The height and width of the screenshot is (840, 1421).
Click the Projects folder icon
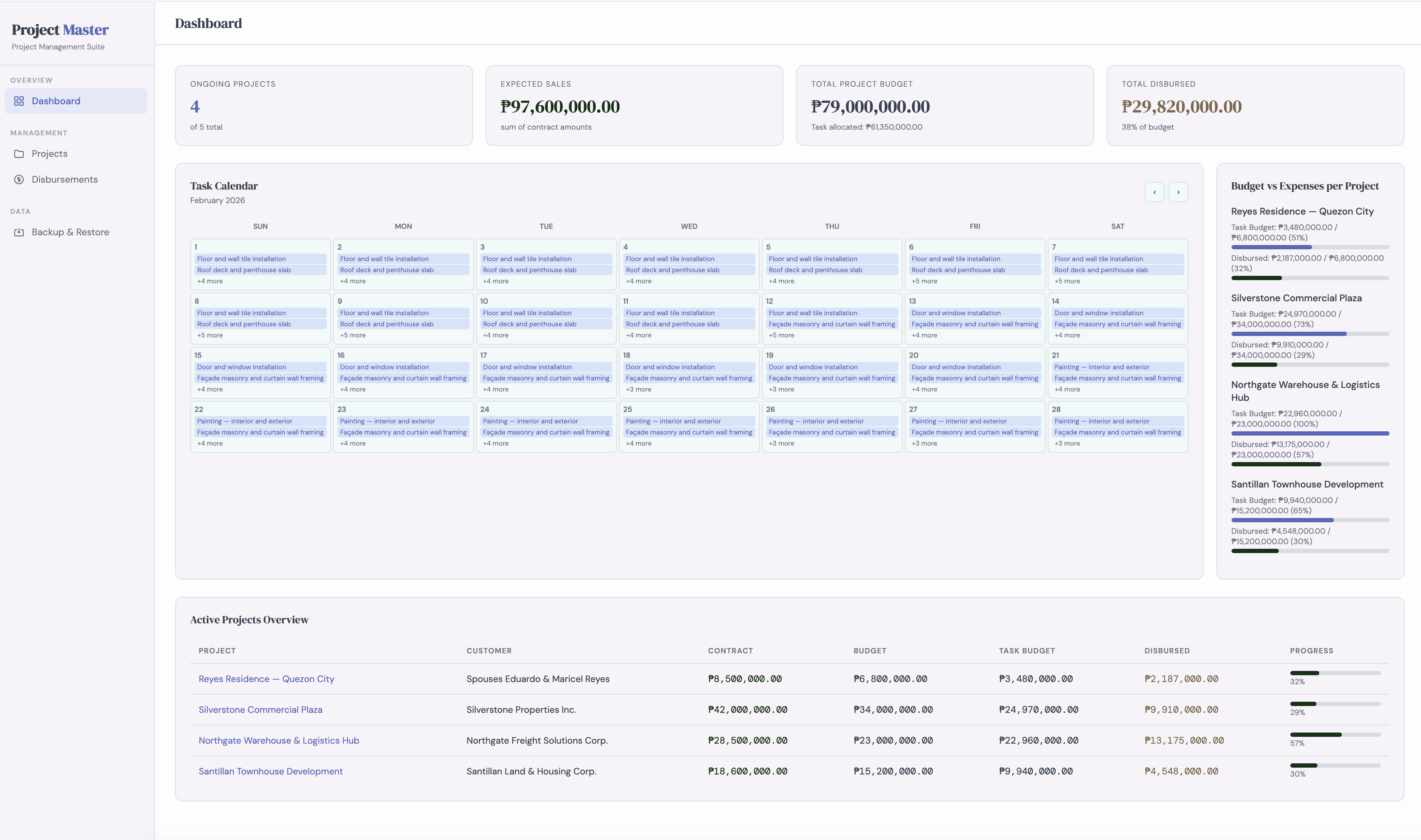[19, 154]
